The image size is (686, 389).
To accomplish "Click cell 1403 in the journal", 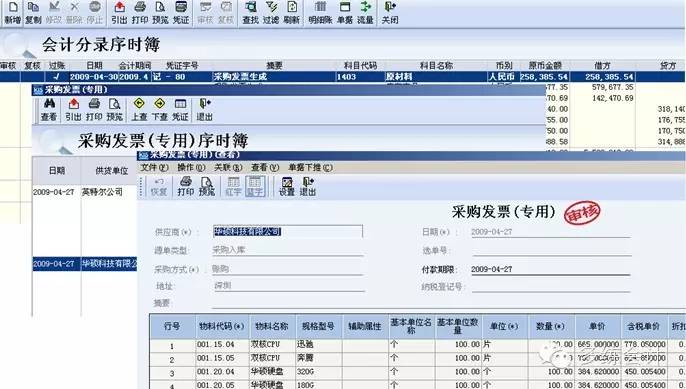I will (360, 77).
